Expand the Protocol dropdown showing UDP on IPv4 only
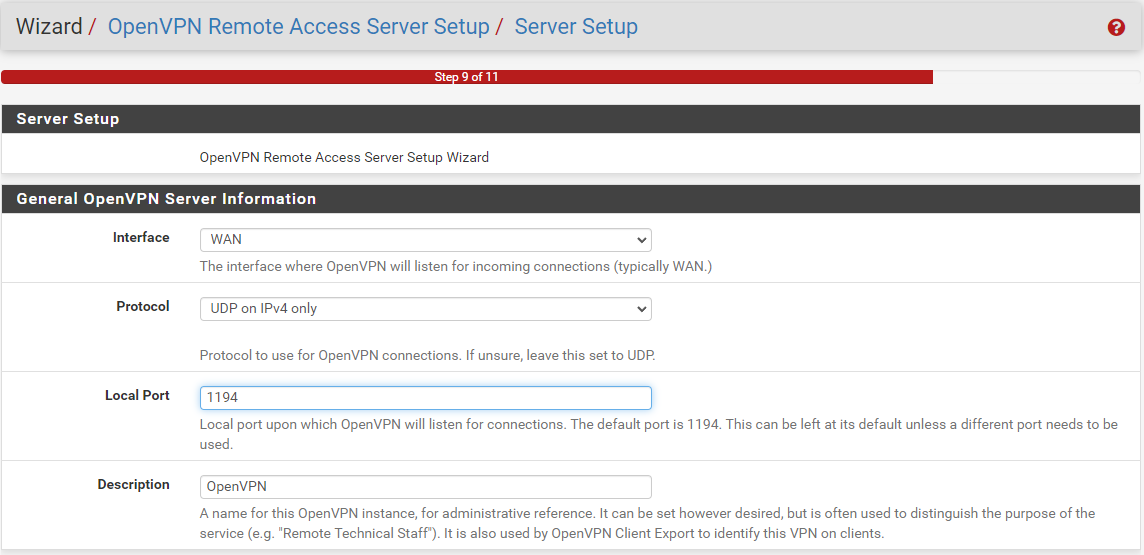 pyautogui.click(x=425, y=308)
